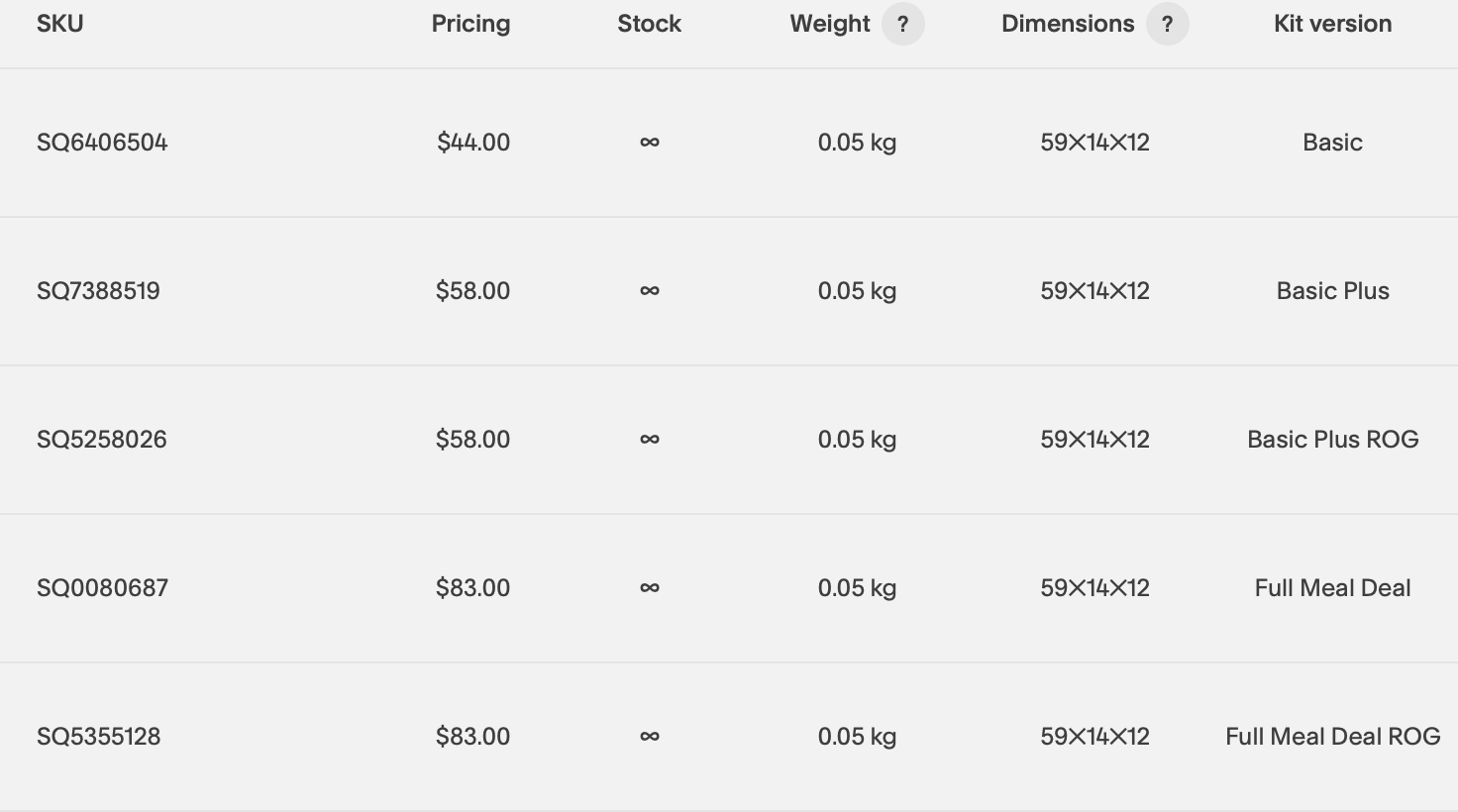Select SKU SQ6406504
The height and width of the screenshot is (812, 1458).
point(102,143)
